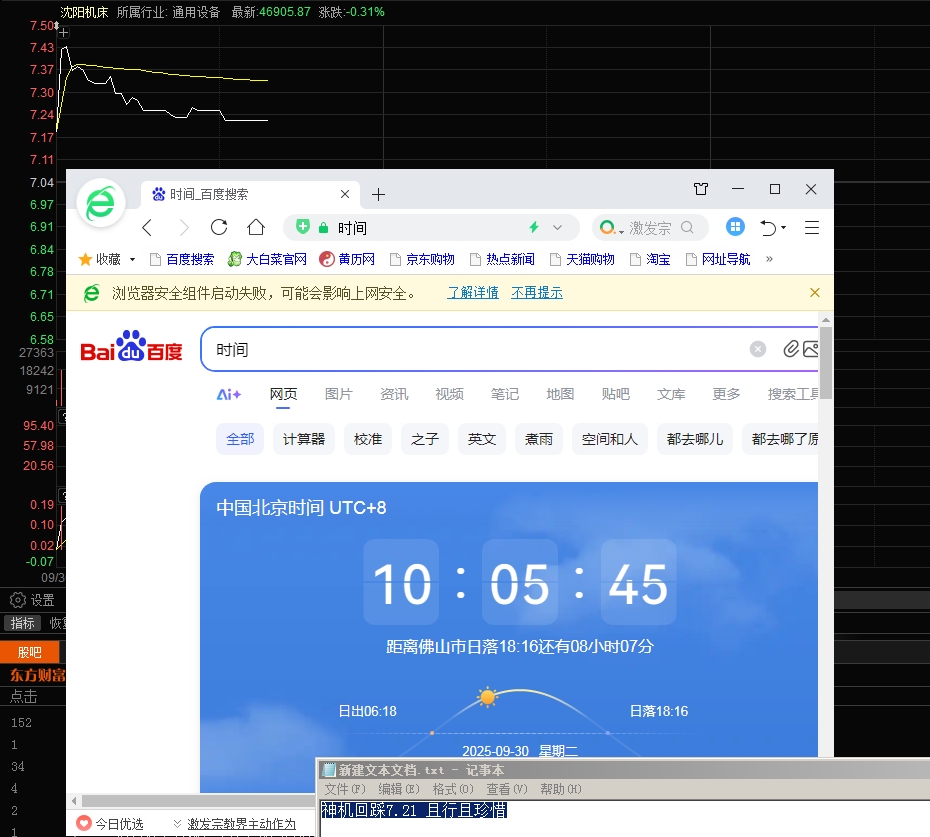930x837 pixels.
Task: Select the 校准 filter chip
Action: pos(368,439)
